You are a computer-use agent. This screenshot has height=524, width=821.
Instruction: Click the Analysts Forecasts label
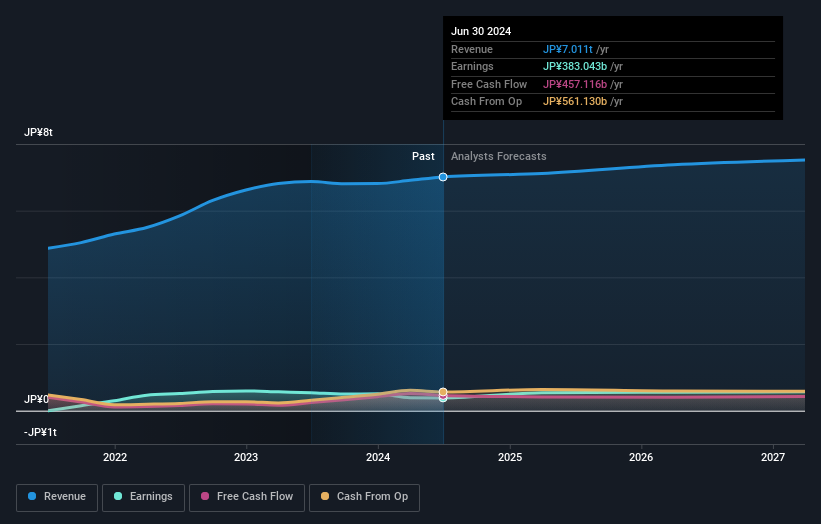click(x=498, y=156)
